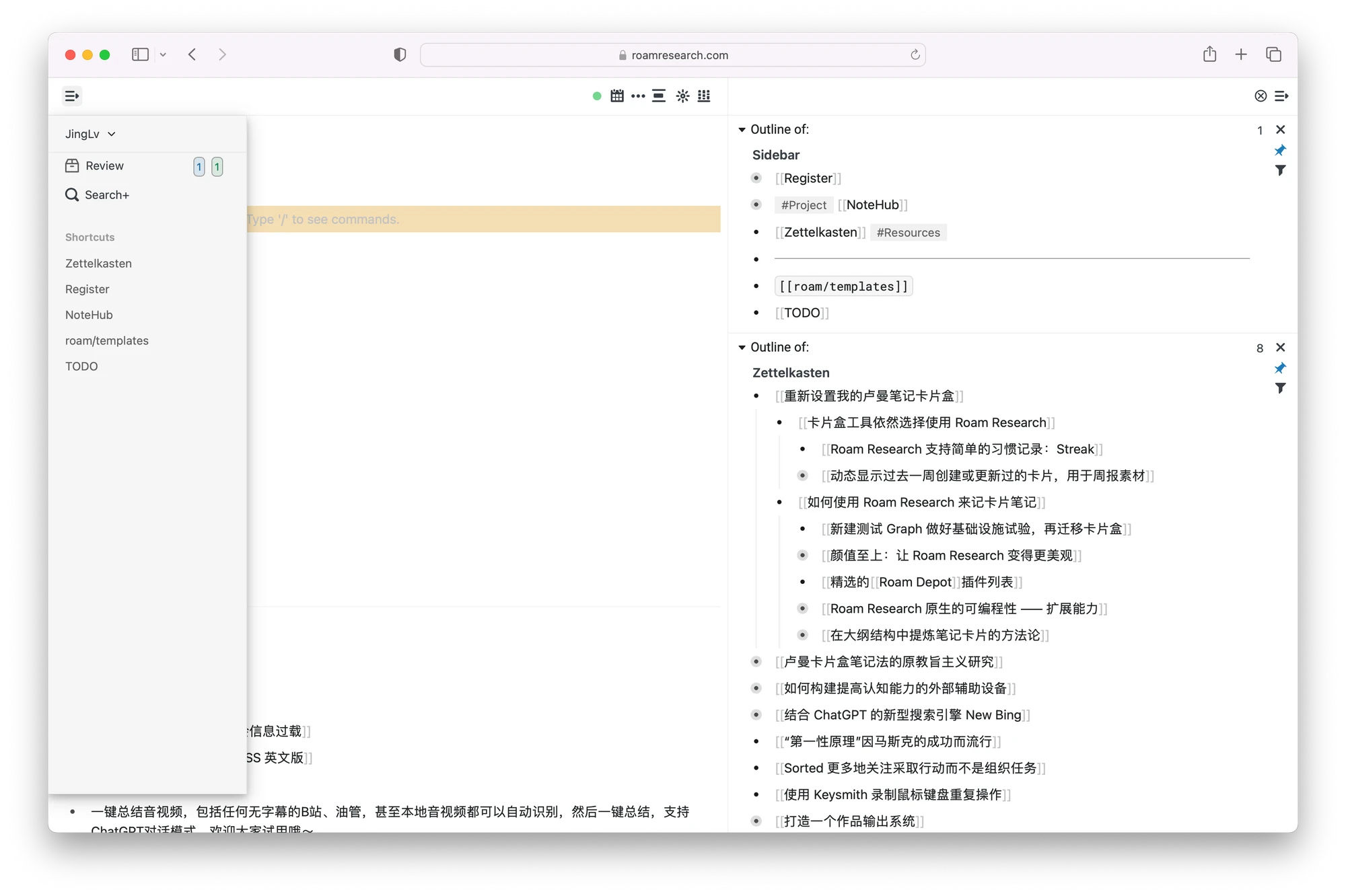Open NoteHub shortcut
Image resolution: width=1346 pixels, height=896 pixels.
pyautogui.click(x=89, y=315)
